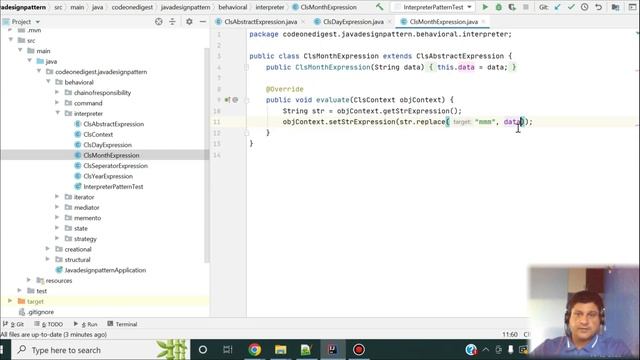Switch to ClsAbstractExpression.java tab
The image size is (640, 360).
(x=260, y=22)
